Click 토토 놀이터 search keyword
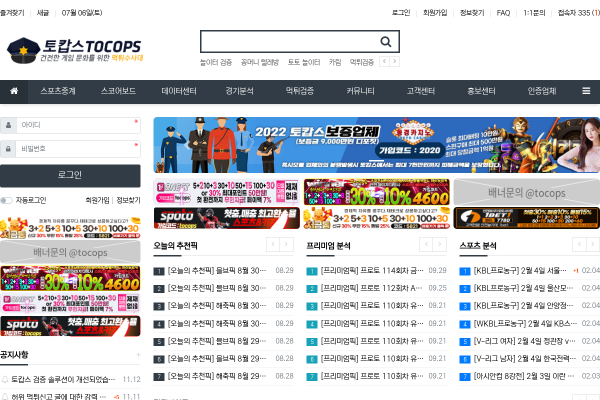The height and width of the screenshot is (400, 600). point(304,62)
